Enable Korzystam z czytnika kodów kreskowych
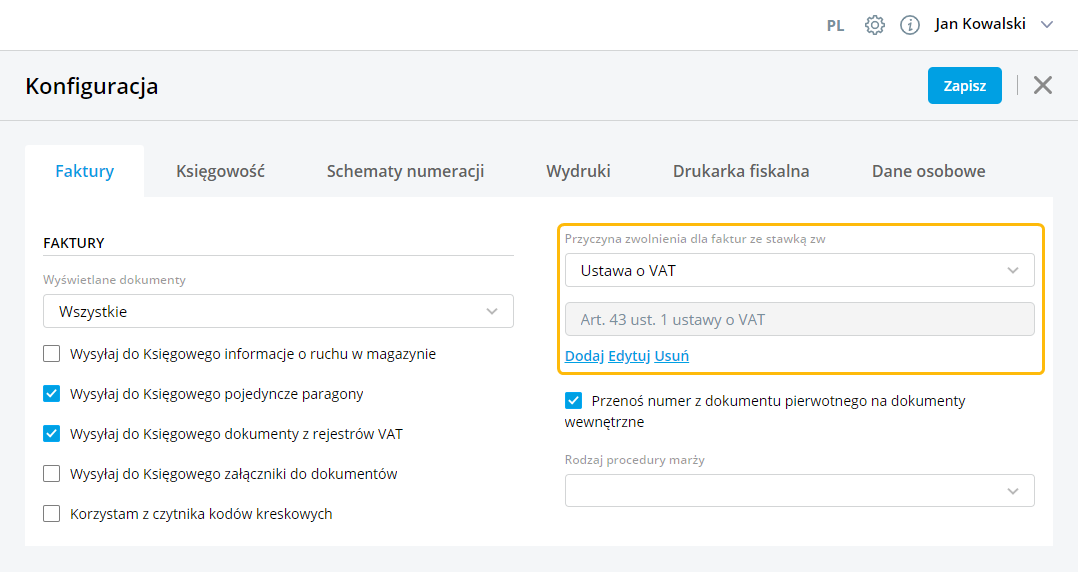 click(52, 514)
